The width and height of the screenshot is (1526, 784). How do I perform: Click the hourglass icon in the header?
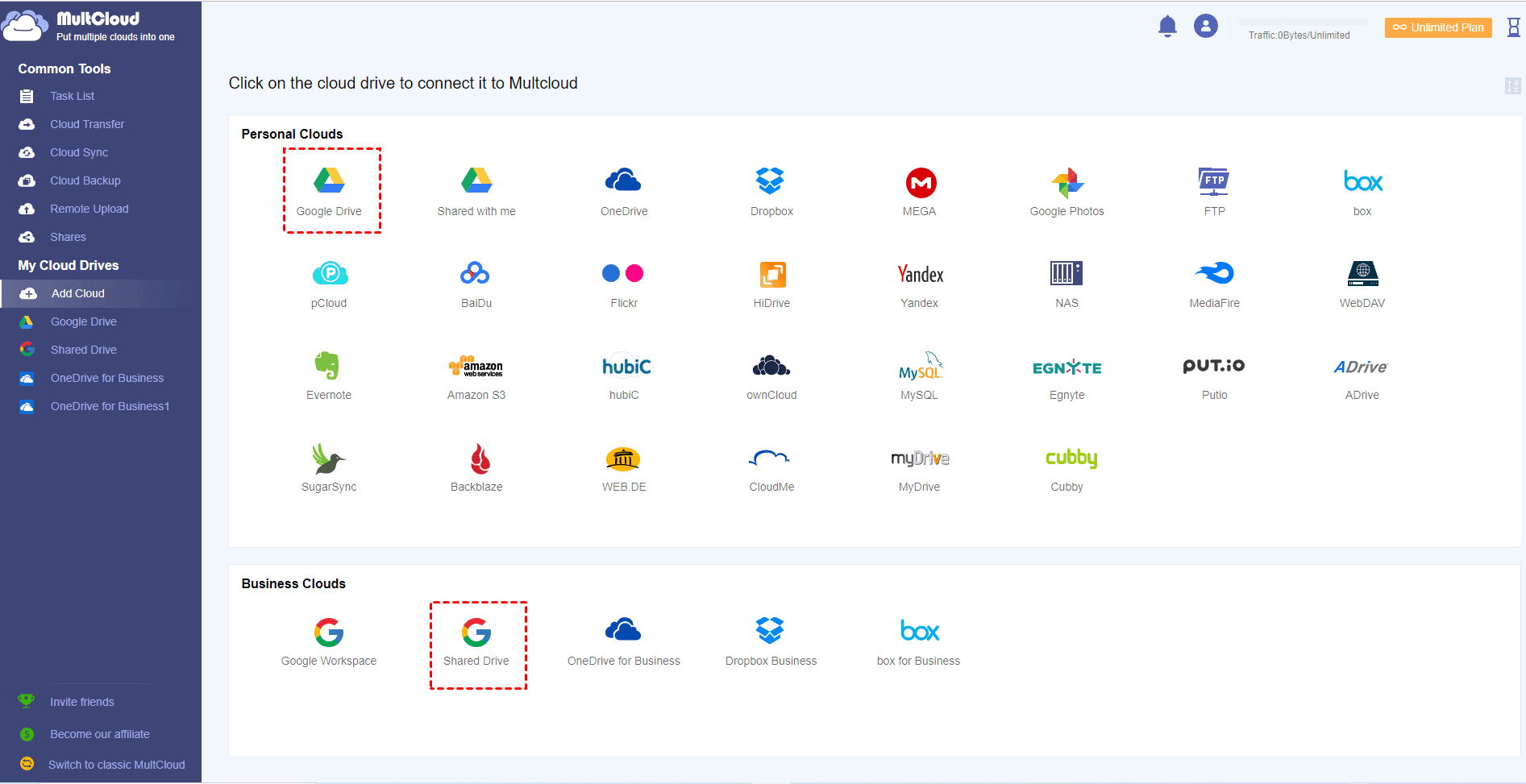1514,27
